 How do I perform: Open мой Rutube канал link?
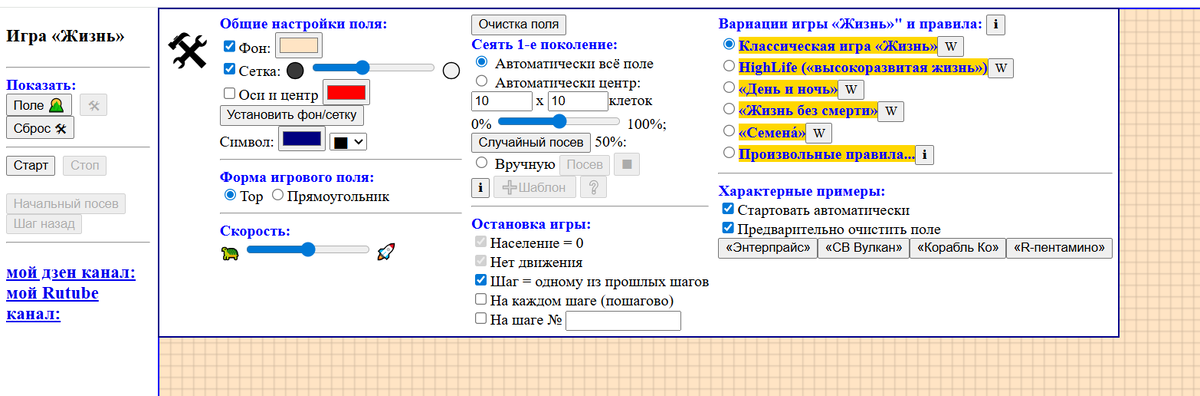(52, 303)
